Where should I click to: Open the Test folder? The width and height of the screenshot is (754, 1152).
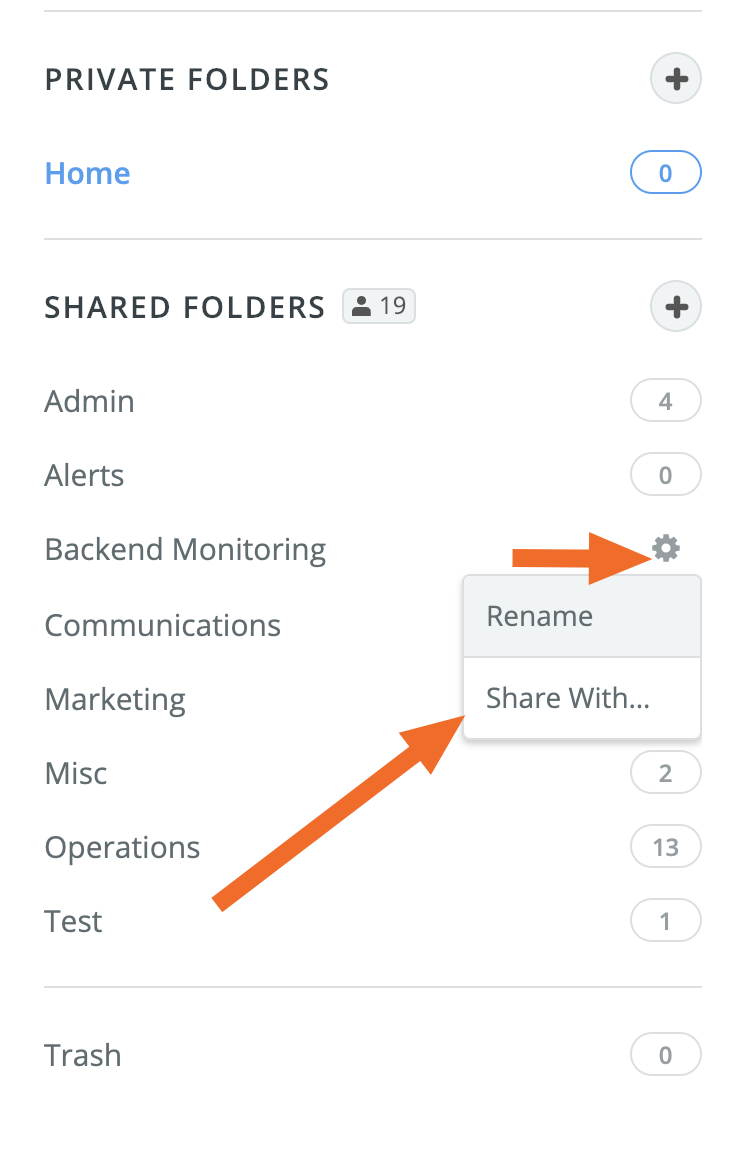pyautogui.click(x=74, y=921)
